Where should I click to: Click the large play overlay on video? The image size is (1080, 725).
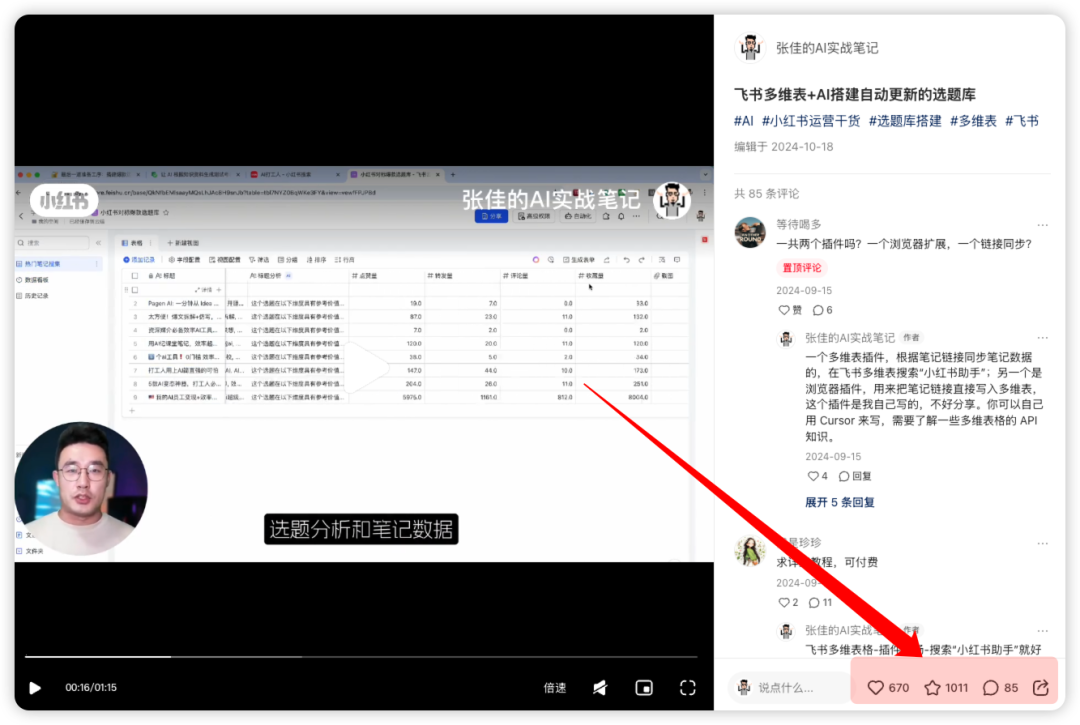point(366,367)
